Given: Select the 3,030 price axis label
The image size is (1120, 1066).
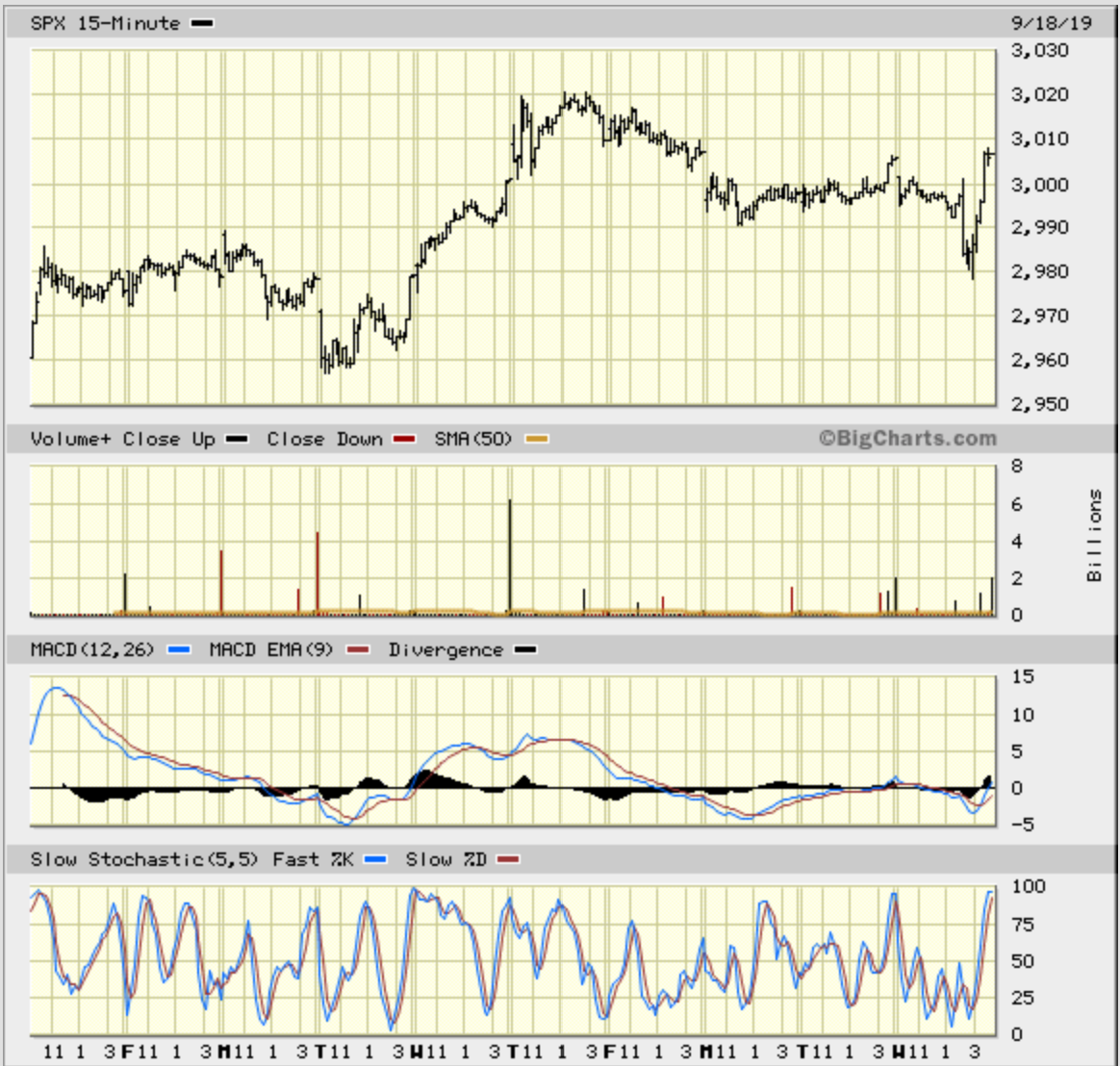Looking at the screenshot, I should pos(1040,51).
